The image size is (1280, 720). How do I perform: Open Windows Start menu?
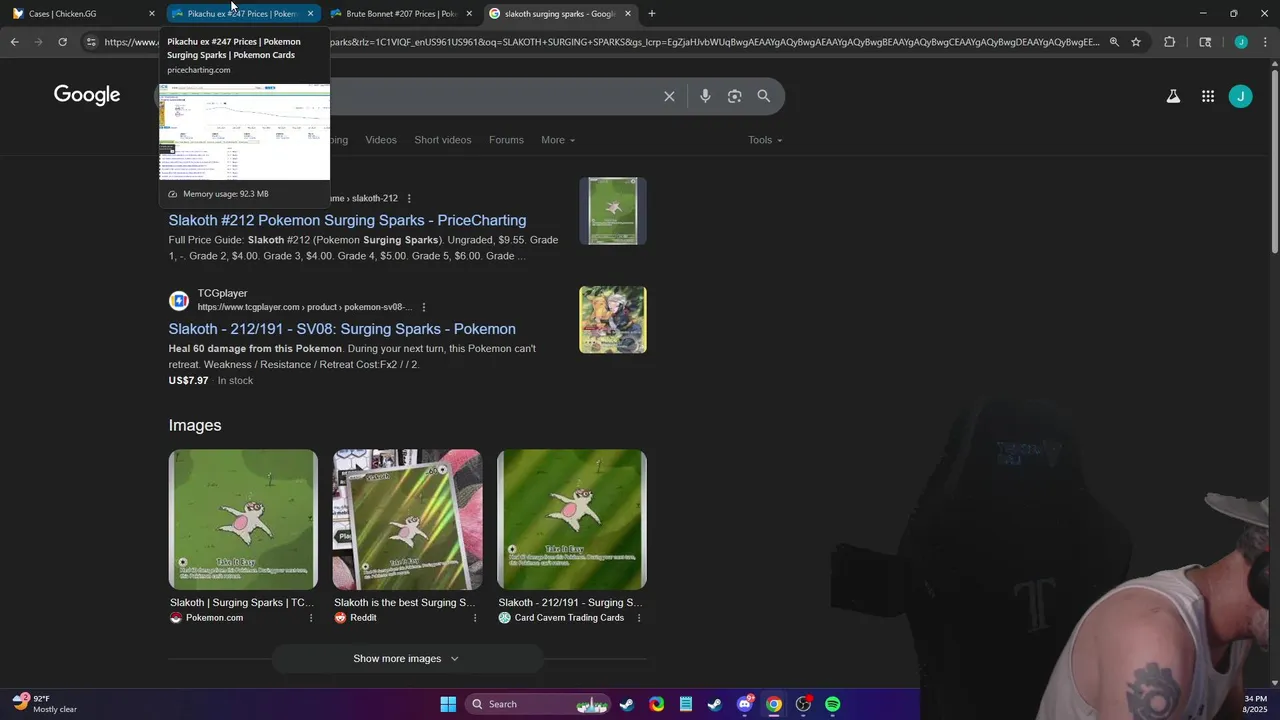[448, 704]
